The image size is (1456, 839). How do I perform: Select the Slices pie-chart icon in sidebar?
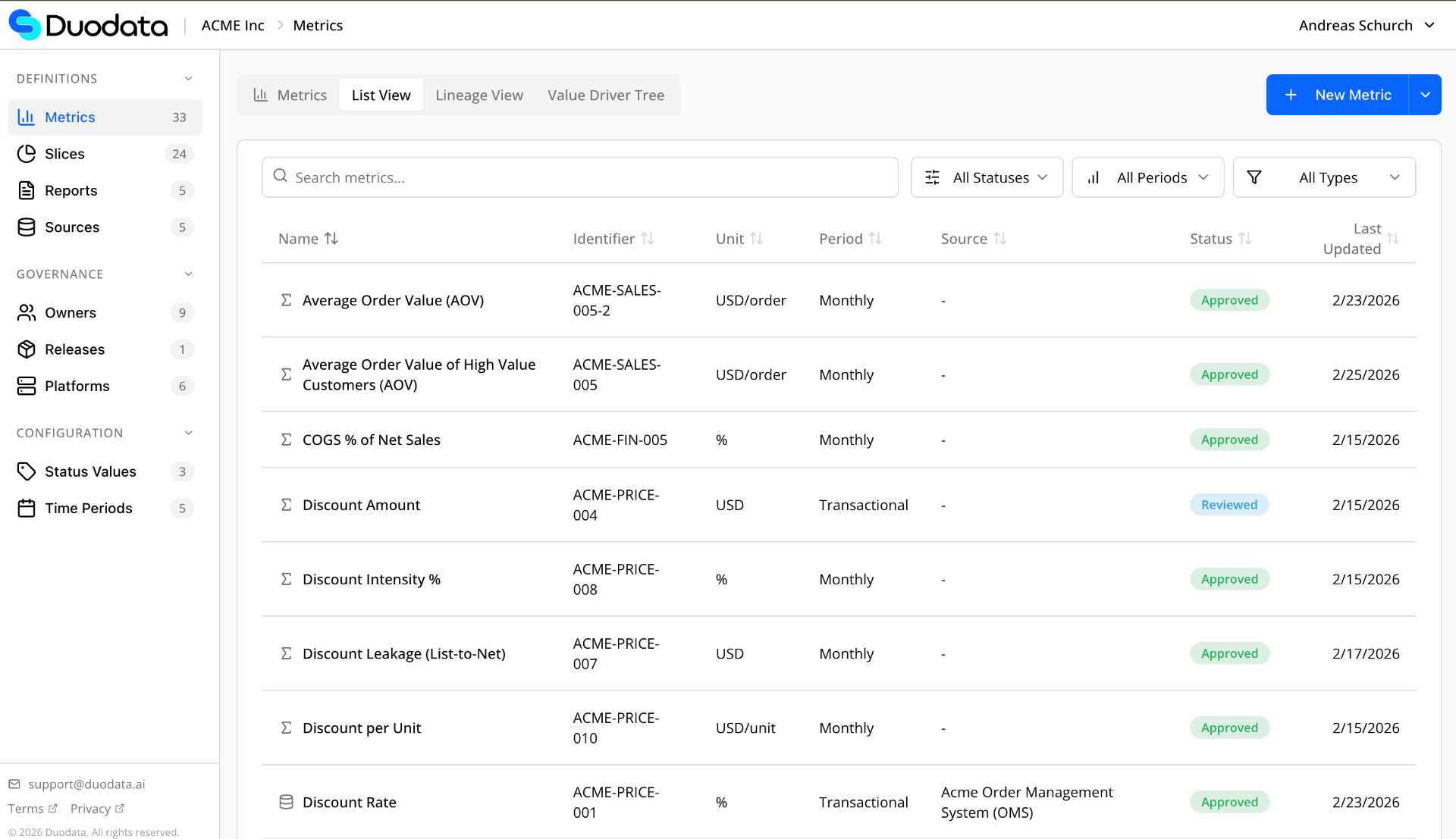pos(27,153)
